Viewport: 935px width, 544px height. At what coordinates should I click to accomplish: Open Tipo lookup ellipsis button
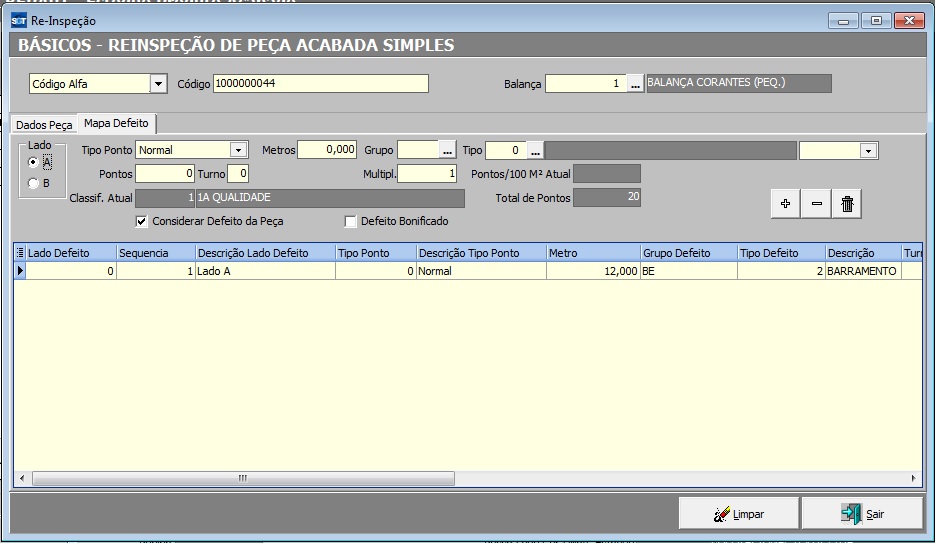click(535, 150)
